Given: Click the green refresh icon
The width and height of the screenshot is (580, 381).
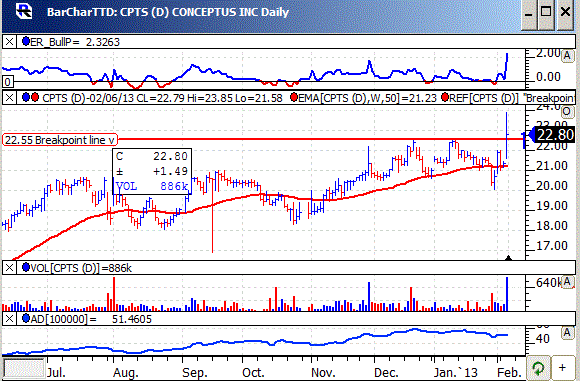Looking at the screenshot, I should 538,368.
